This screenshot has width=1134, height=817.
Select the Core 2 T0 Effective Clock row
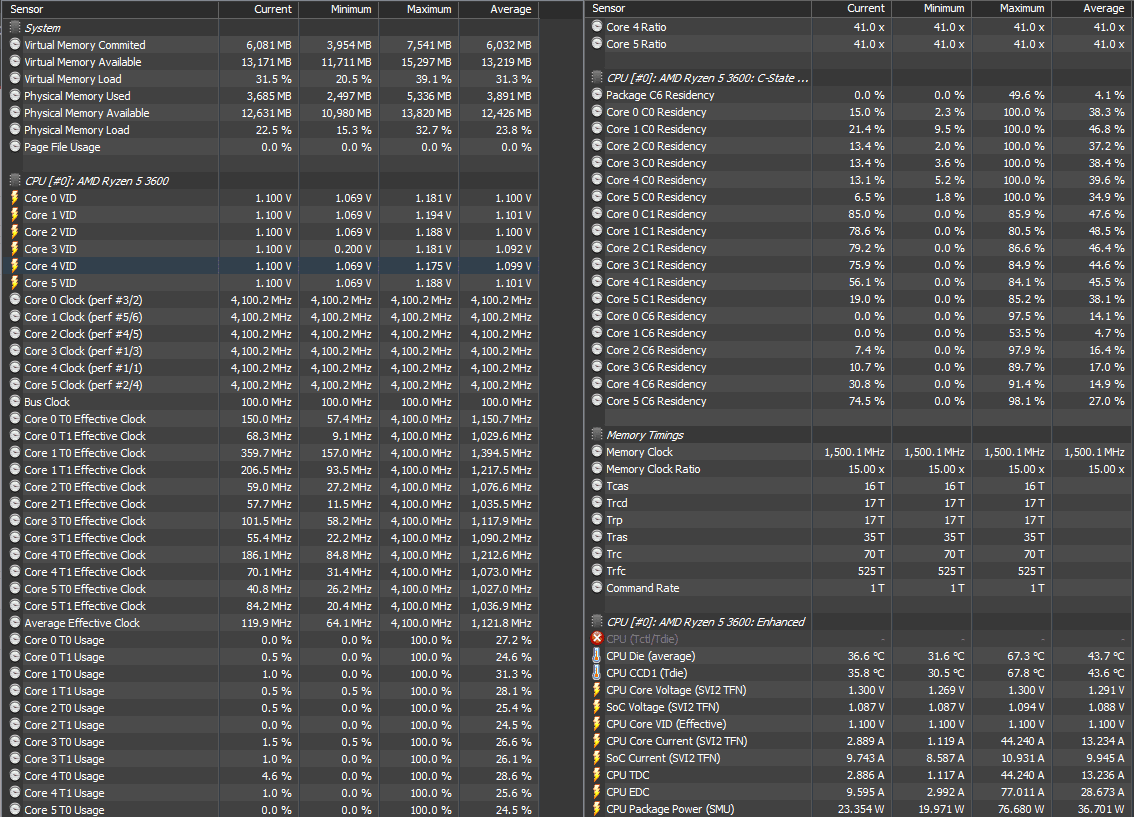pyautogui.click(x=270, y=487)
